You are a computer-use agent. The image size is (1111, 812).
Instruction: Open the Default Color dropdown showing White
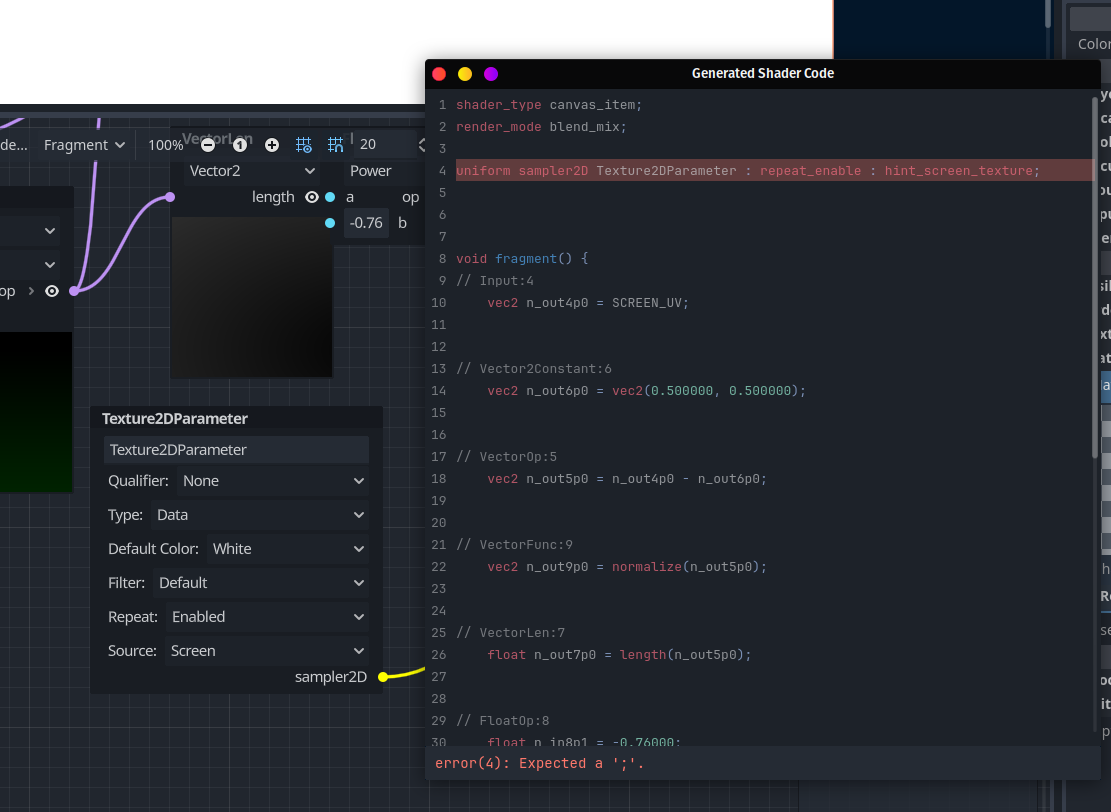click(287, 548)
